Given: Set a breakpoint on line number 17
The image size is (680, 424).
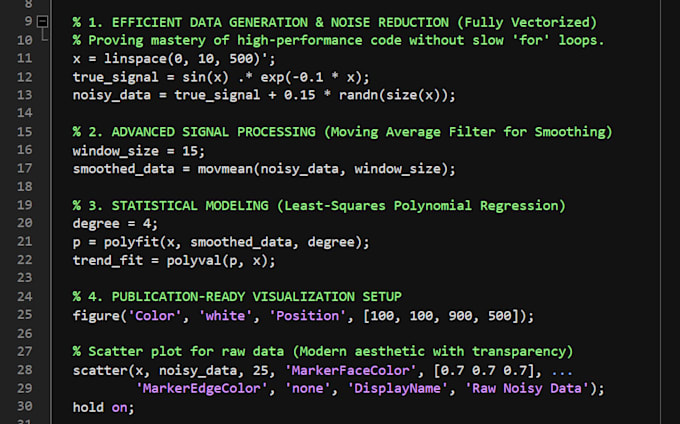Looking at the screenshot, I should (x=24, y=168).
